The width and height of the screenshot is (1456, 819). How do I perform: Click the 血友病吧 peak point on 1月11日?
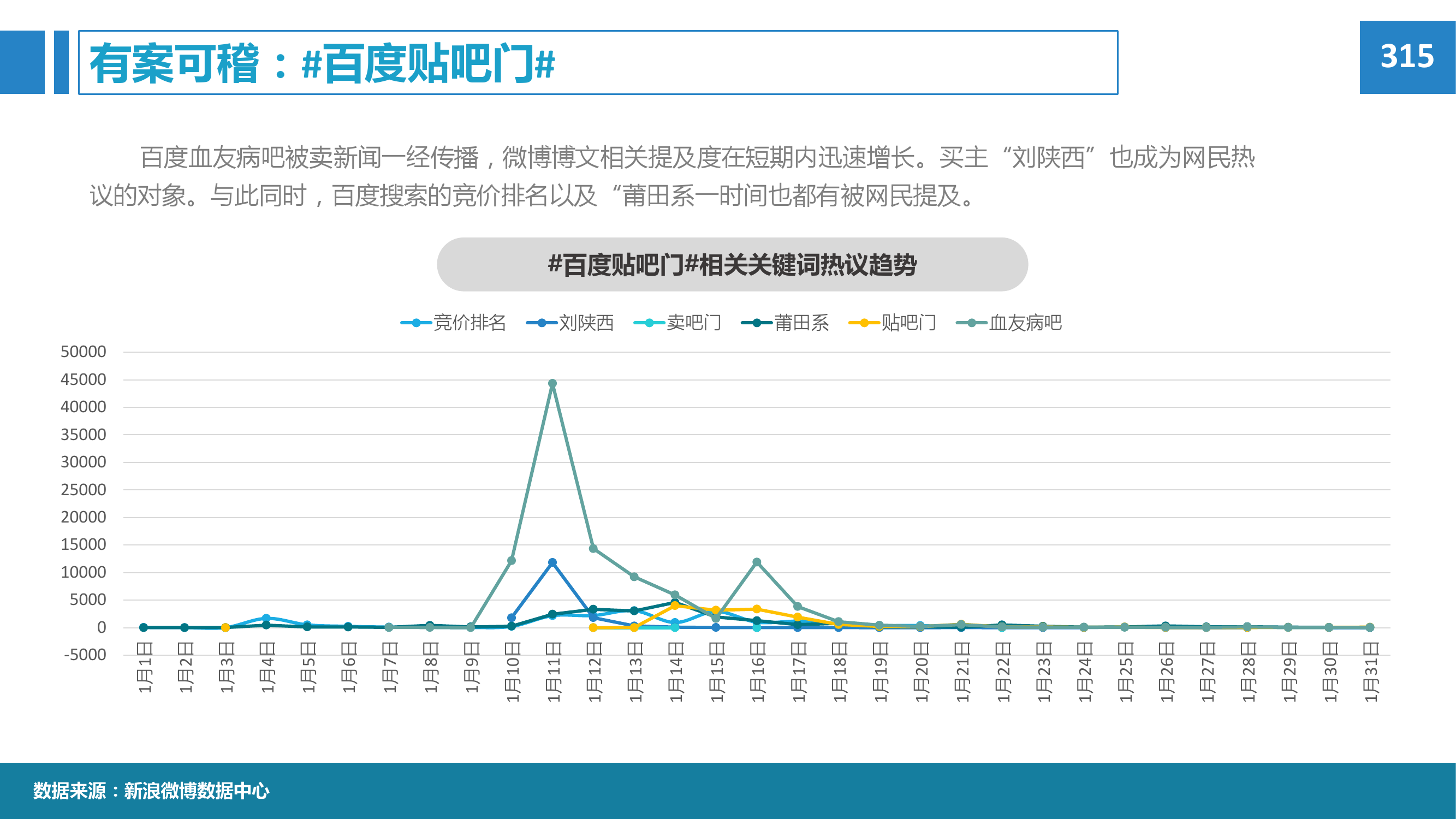click(x=552, y=383)
